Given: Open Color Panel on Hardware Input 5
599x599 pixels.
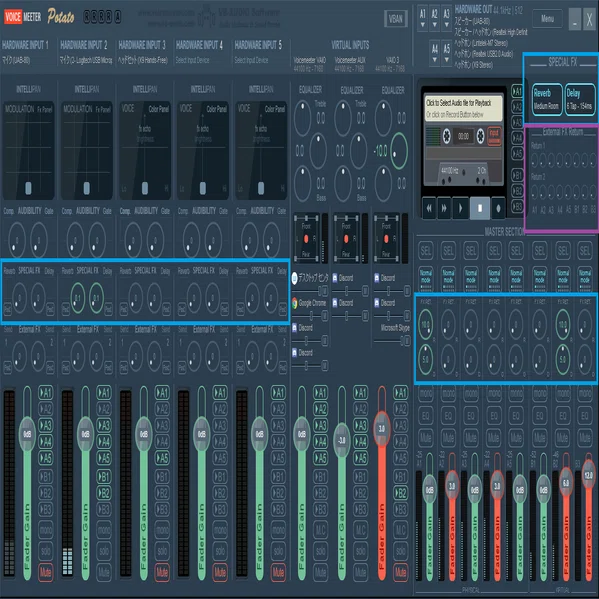Looking at the screenshot, I should point(275,109).
